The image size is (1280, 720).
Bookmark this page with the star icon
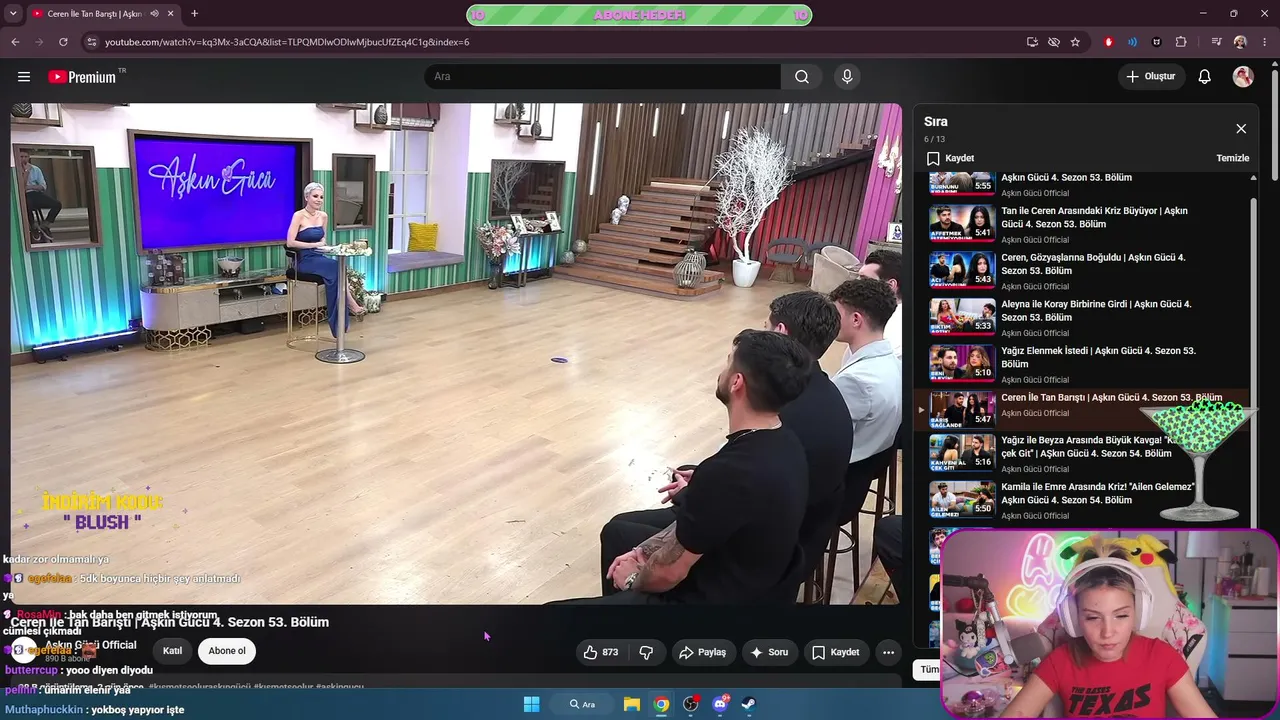[x=1075, y=42]
